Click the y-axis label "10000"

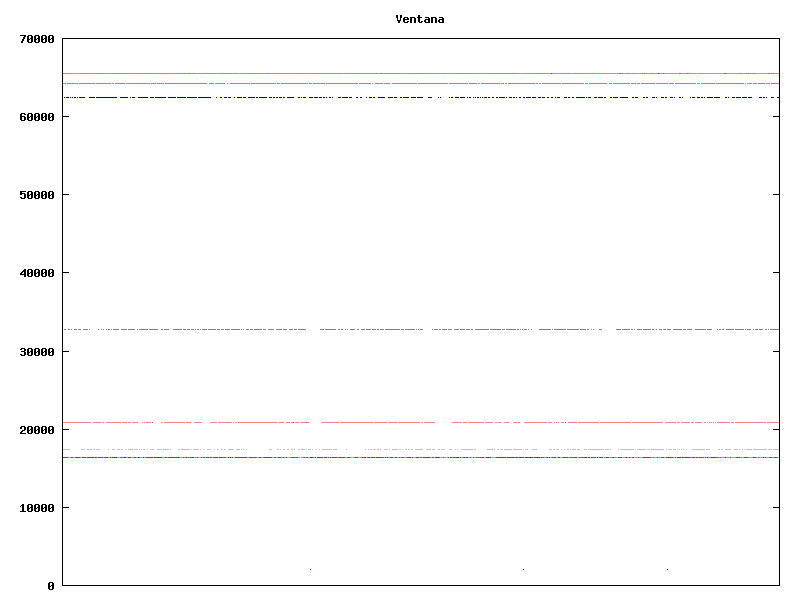pyautogui.click(x=37, y=508)
